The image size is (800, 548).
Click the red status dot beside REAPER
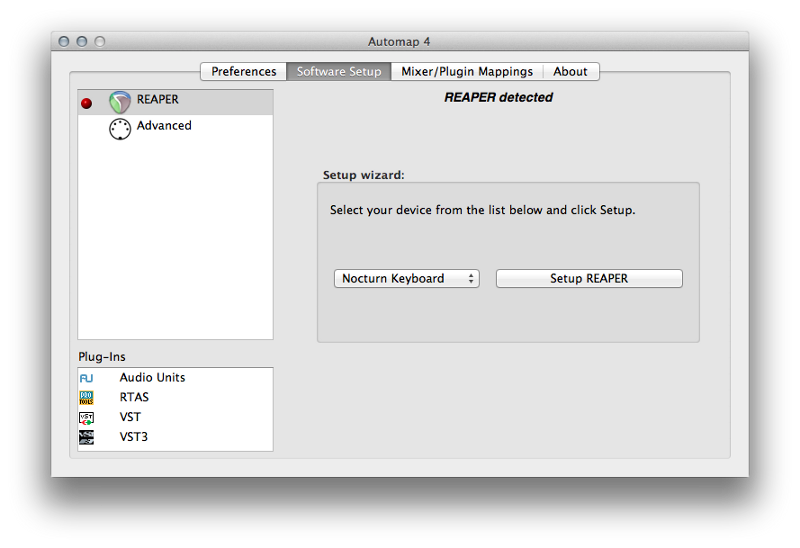87,104
